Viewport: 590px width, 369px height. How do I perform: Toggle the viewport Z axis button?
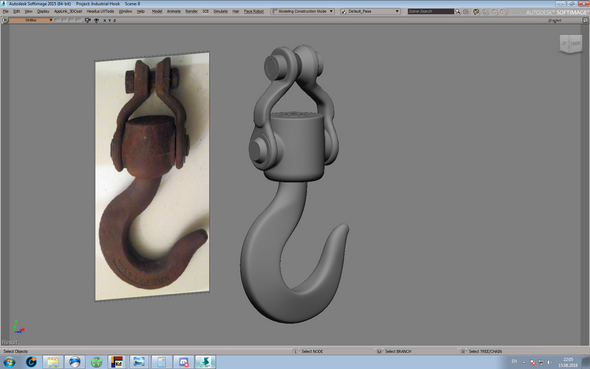click(114, 21)
